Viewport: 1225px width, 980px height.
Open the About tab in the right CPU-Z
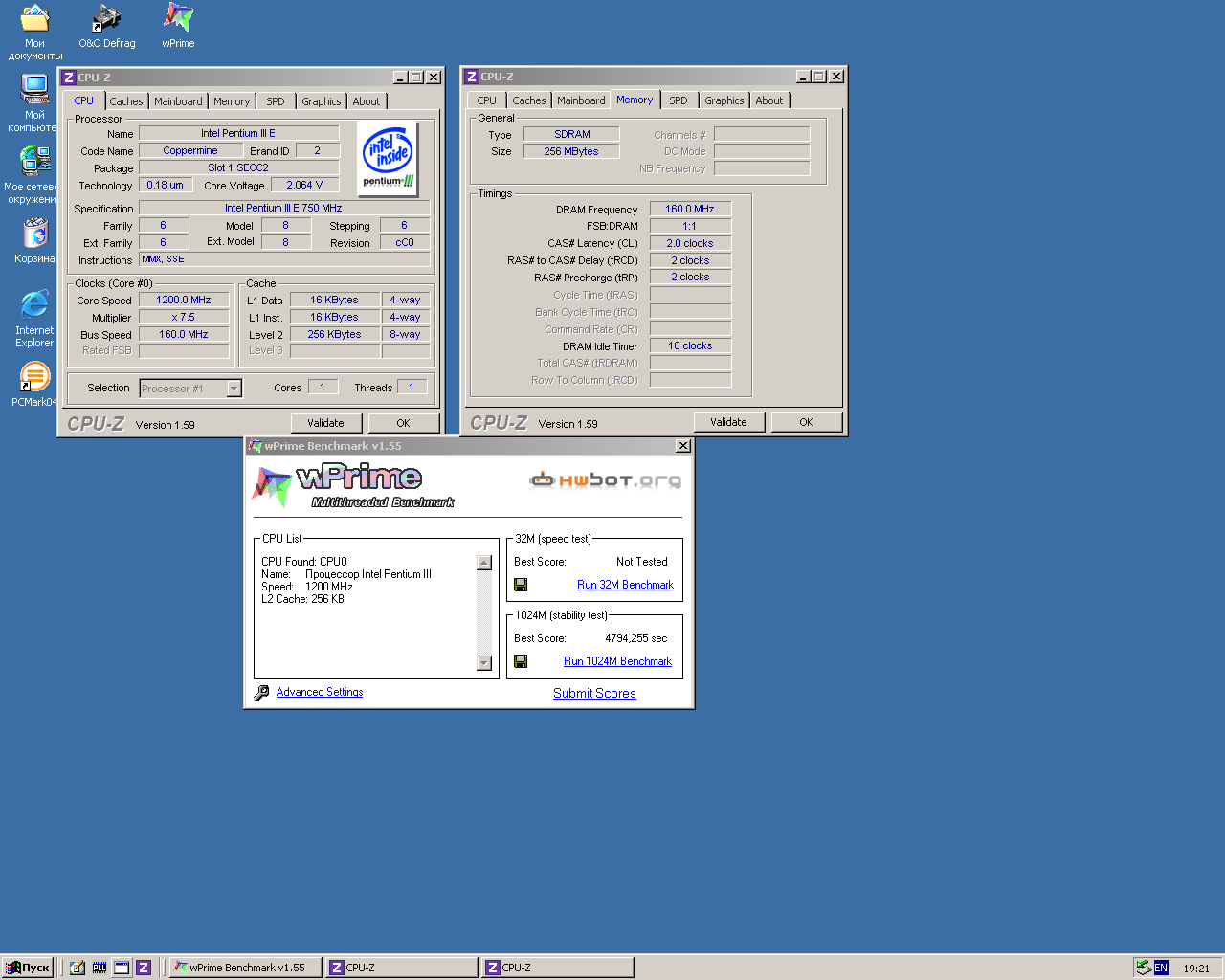click(x=769, y=100)
